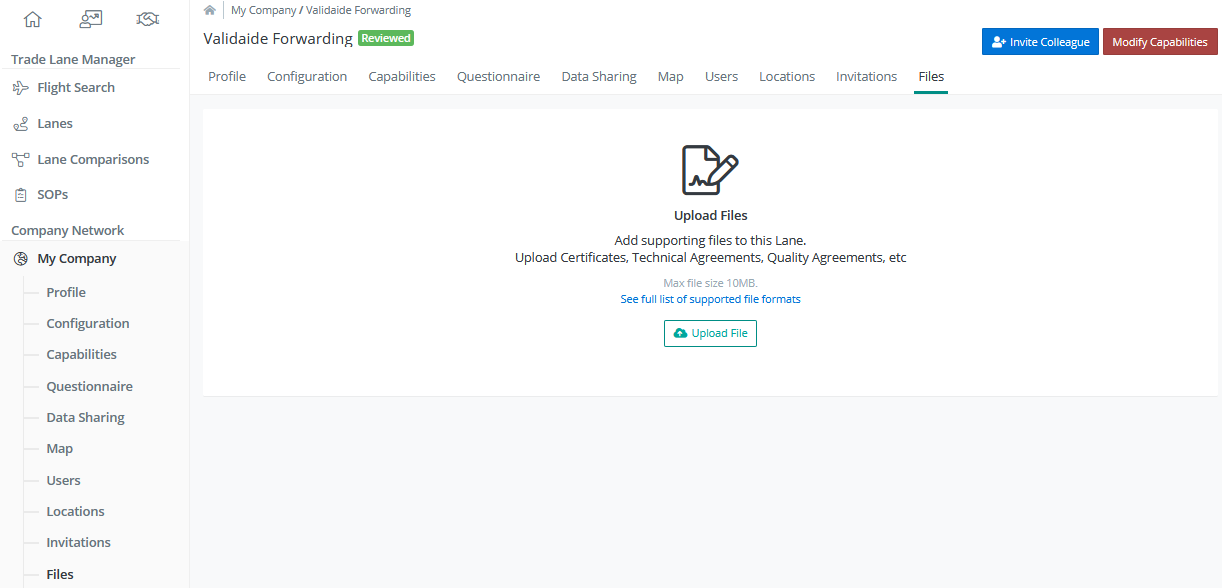Click My Company in the breadcrumb
The image size is (1222, 588).
point(264,10)
